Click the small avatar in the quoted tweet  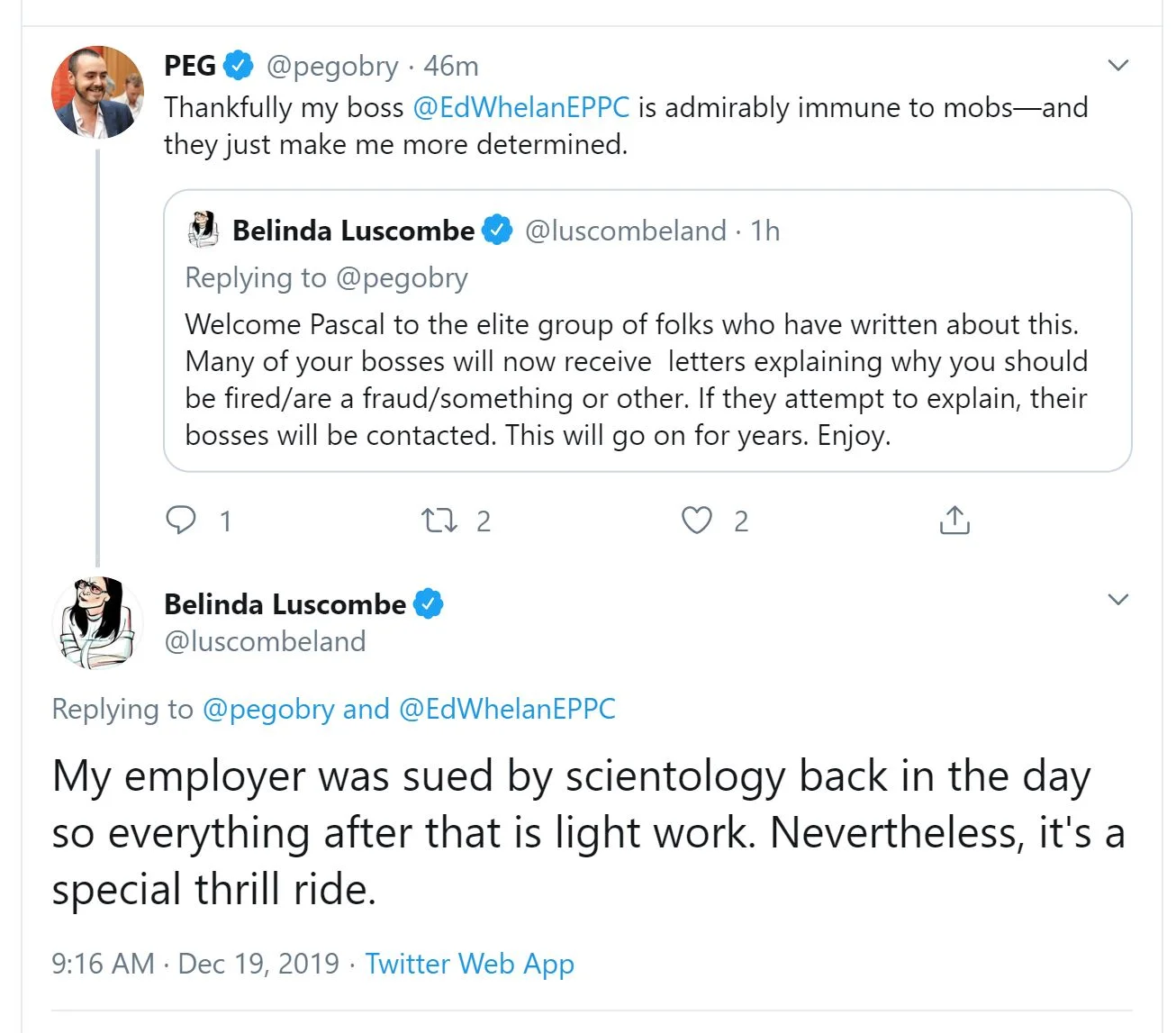(204, 230)
